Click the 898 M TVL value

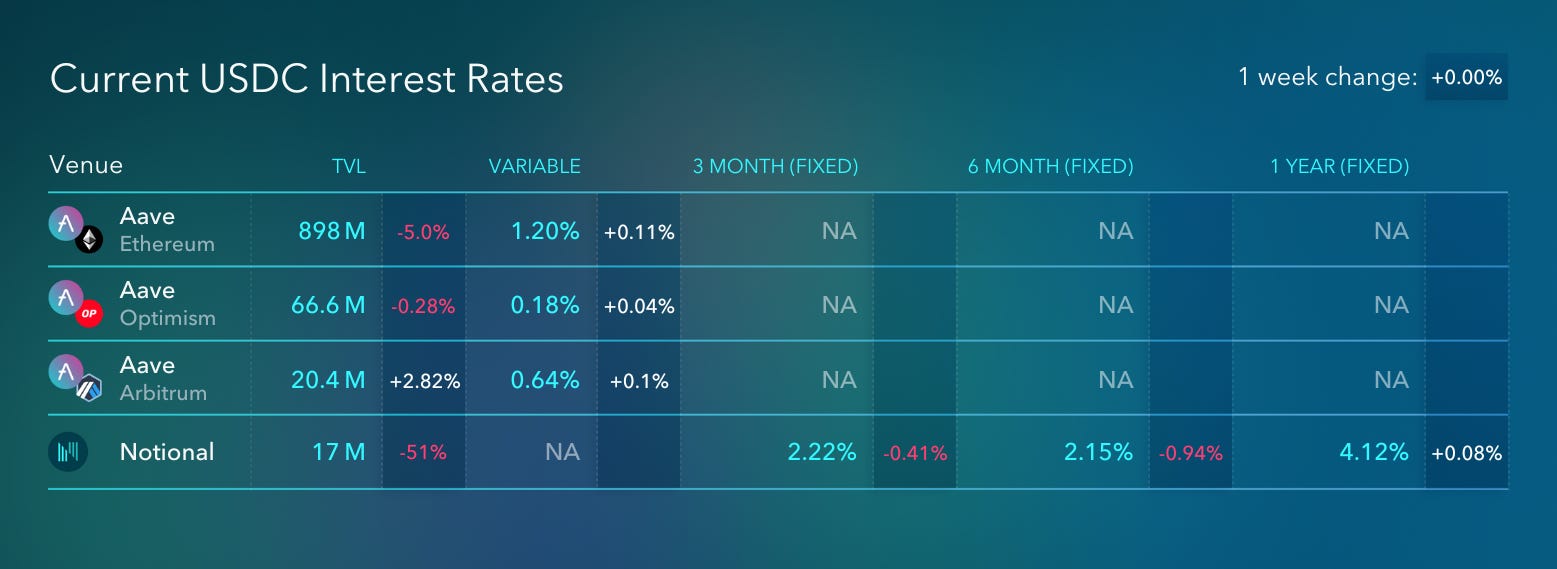(332, 231)
